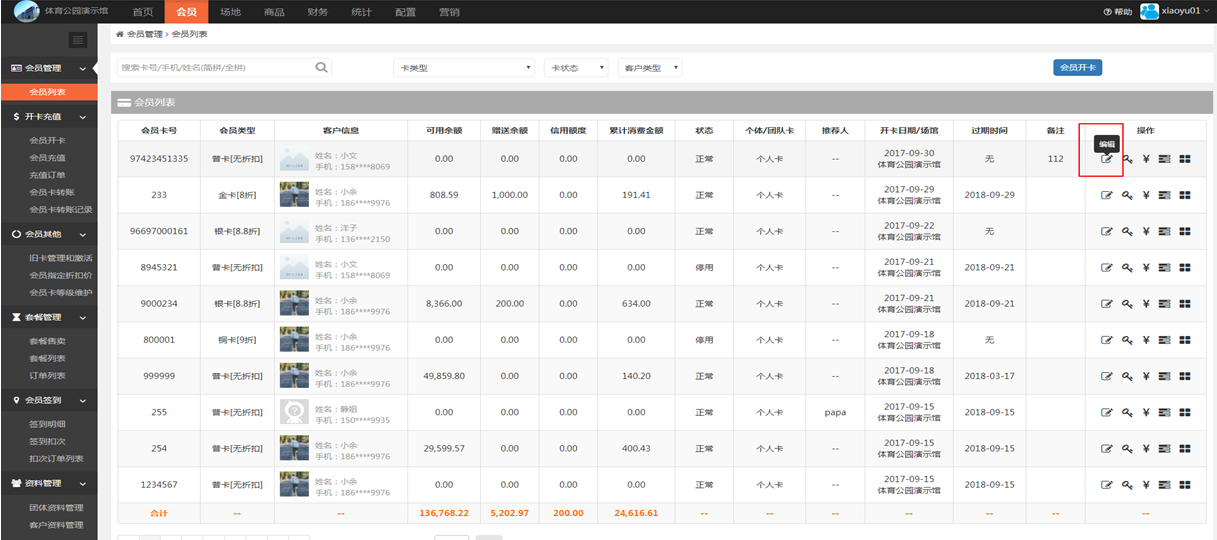Click the key icon for card 233
The height and width of the screenshot is (540, 1217).
(1127, 195)
